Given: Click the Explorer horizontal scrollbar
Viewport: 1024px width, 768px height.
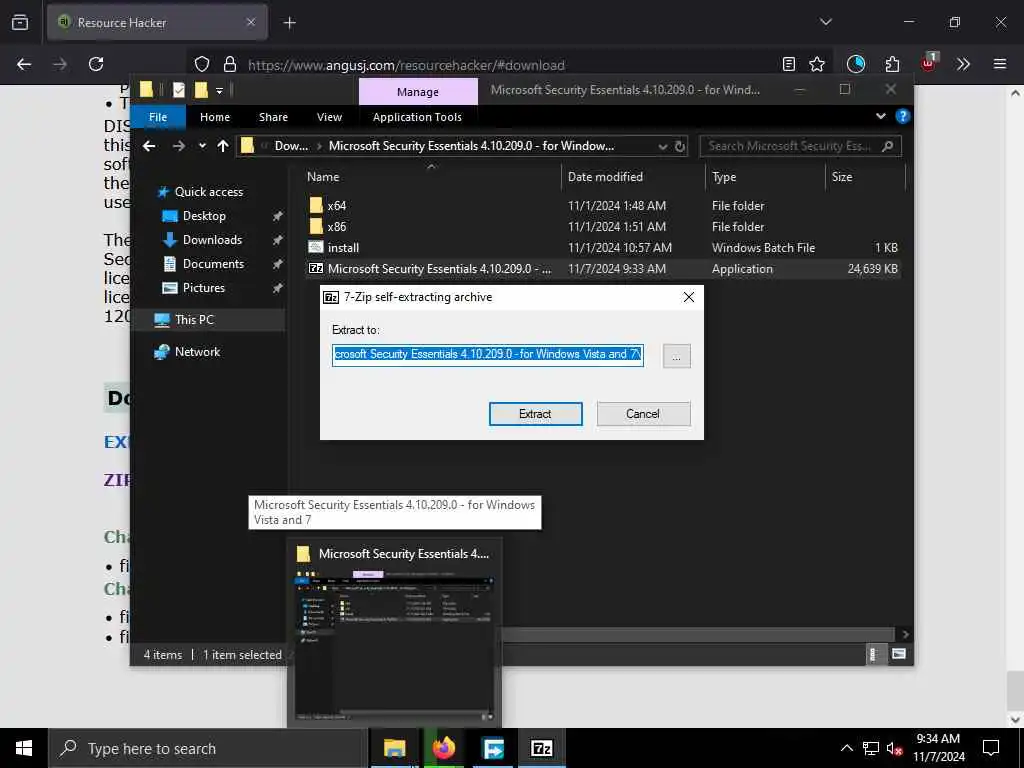Looking at the screenshot, I should tap(698, 634).
